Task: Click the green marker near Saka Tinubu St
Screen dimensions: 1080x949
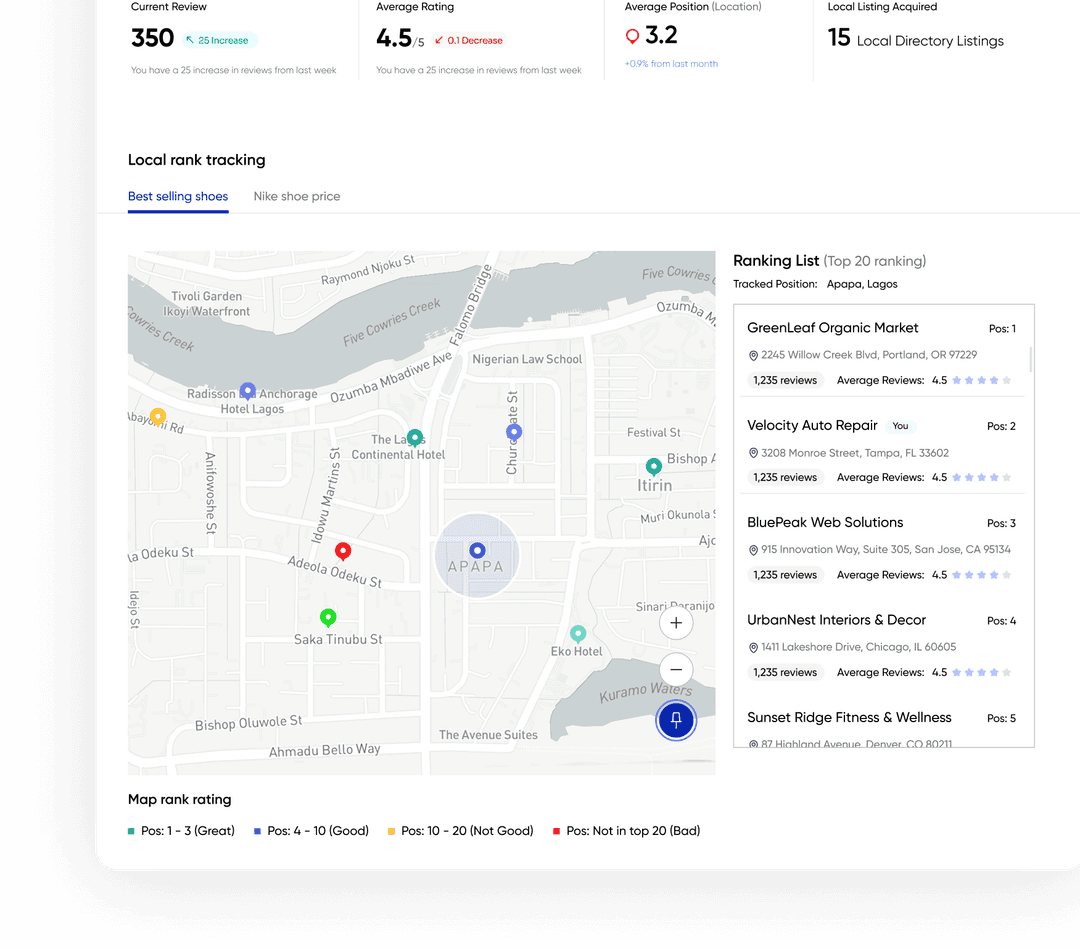Action: (x=327, y=617)
